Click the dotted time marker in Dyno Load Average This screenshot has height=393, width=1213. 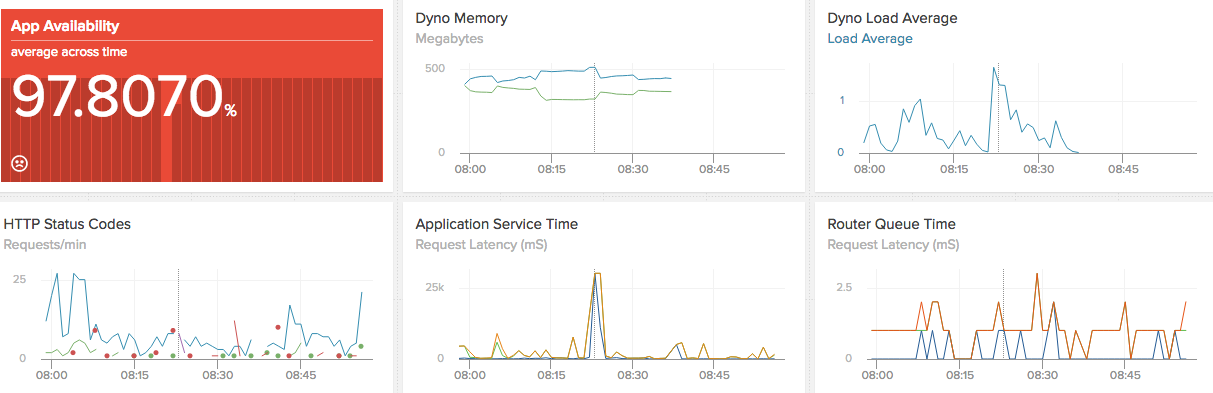coord(999,108)
